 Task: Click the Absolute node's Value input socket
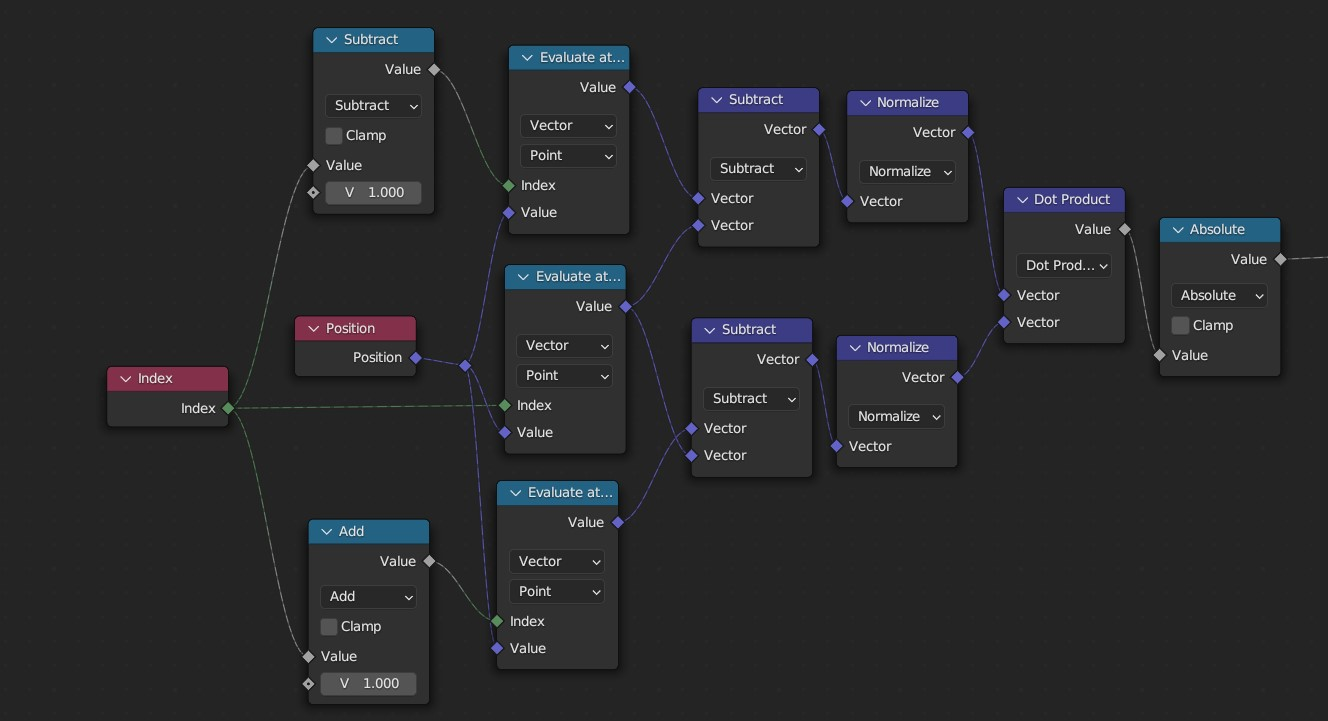pos(1160,355)
